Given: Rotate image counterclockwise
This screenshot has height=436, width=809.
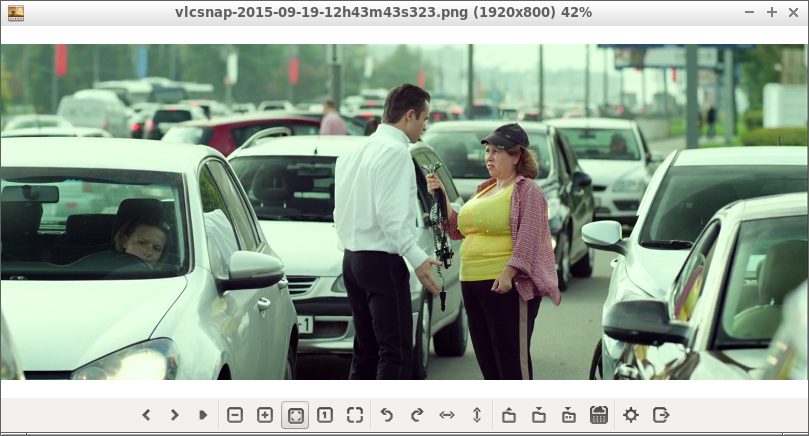Looking at the screenshot, I should click(387, 415).
